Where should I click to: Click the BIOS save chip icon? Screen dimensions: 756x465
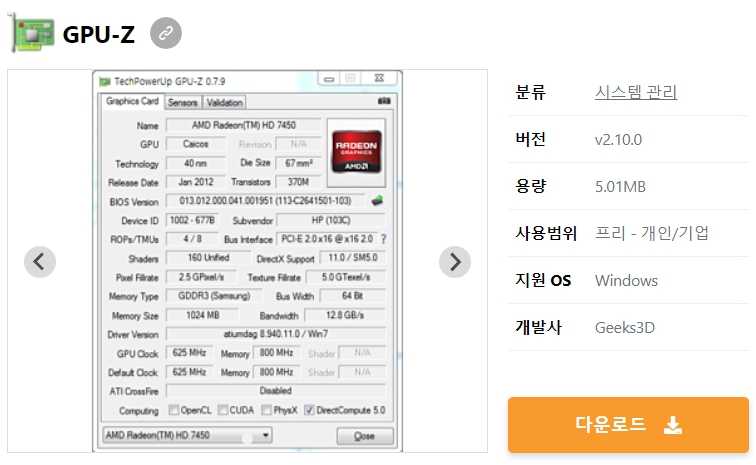point(377,200)
